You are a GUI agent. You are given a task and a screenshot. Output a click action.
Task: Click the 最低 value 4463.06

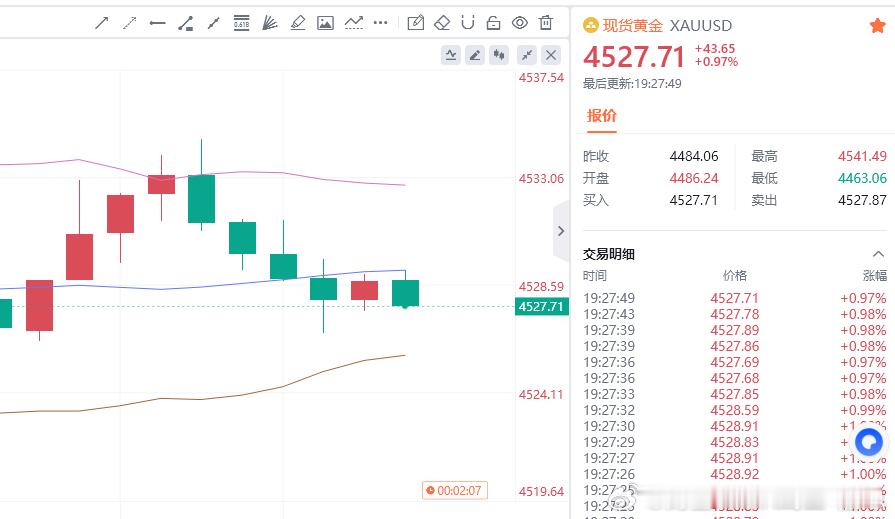[862, 178]
